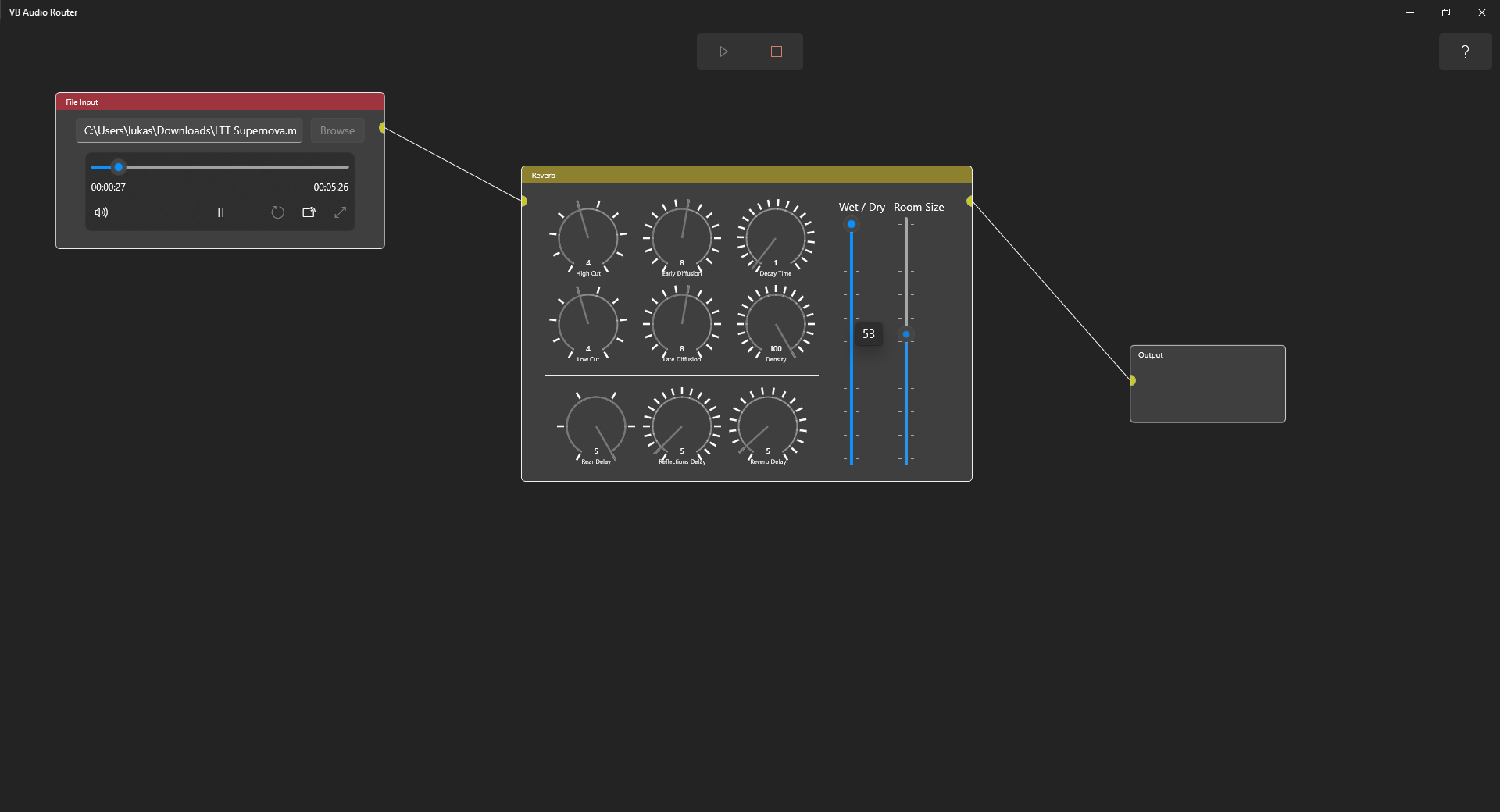Viewport: 1500px width, 812px height.
Task: Click the yellow output port on File Input
Action: 382,127
